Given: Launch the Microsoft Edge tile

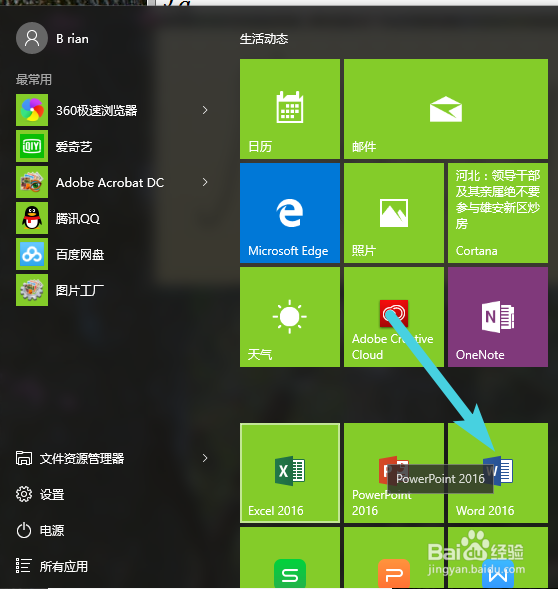Looking at the screenshot, I should (290, 213).
